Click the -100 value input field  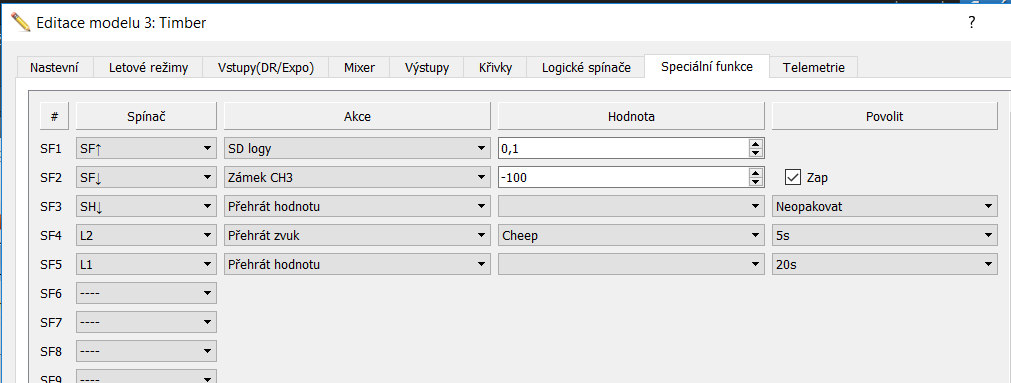click(x=623, y=177)
